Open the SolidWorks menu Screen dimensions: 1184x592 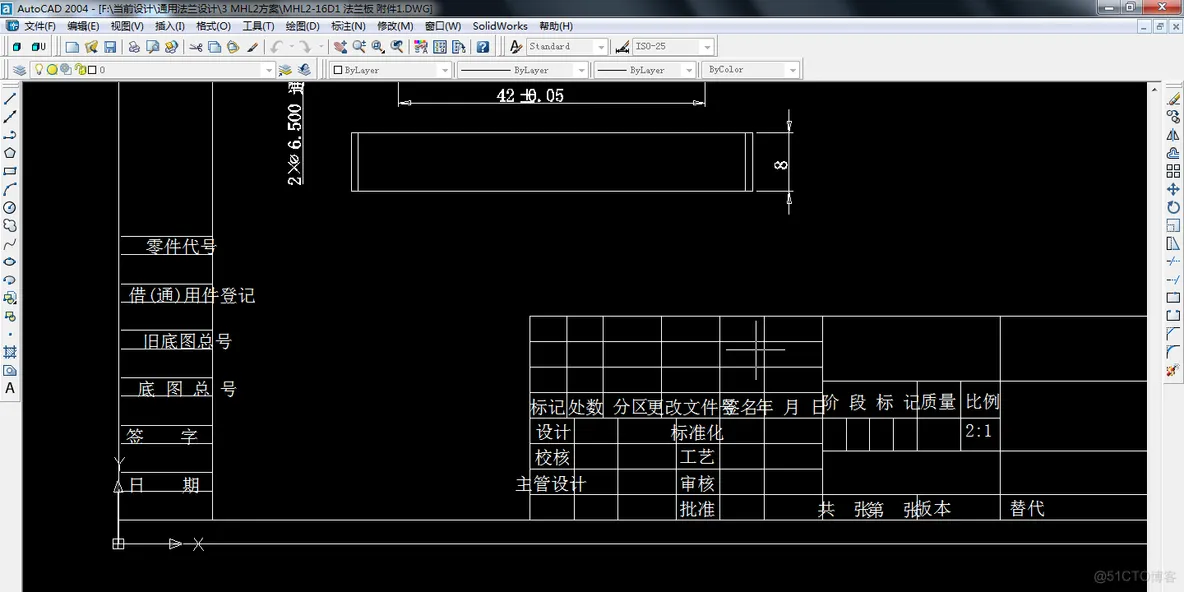(x=500, y=26)
